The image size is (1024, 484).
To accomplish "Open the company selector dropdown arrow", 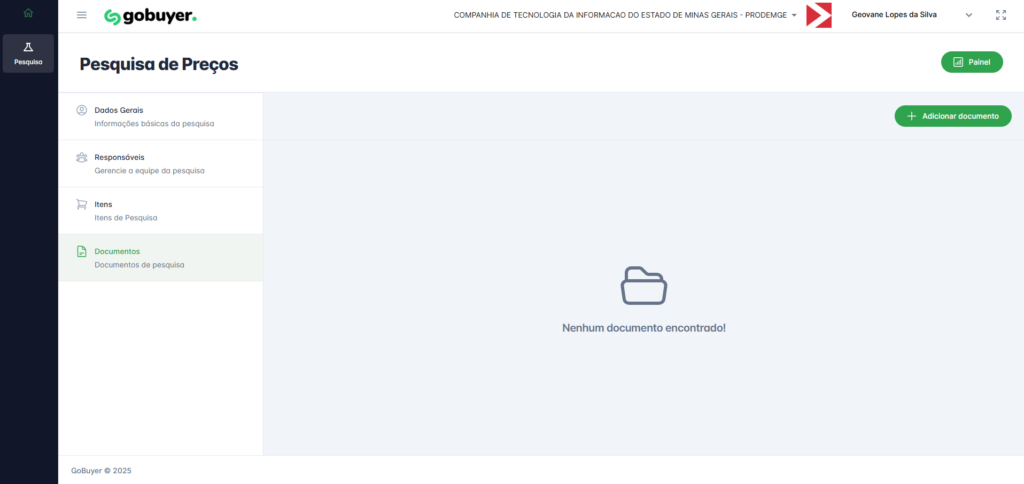I will (x=794, y=16).
